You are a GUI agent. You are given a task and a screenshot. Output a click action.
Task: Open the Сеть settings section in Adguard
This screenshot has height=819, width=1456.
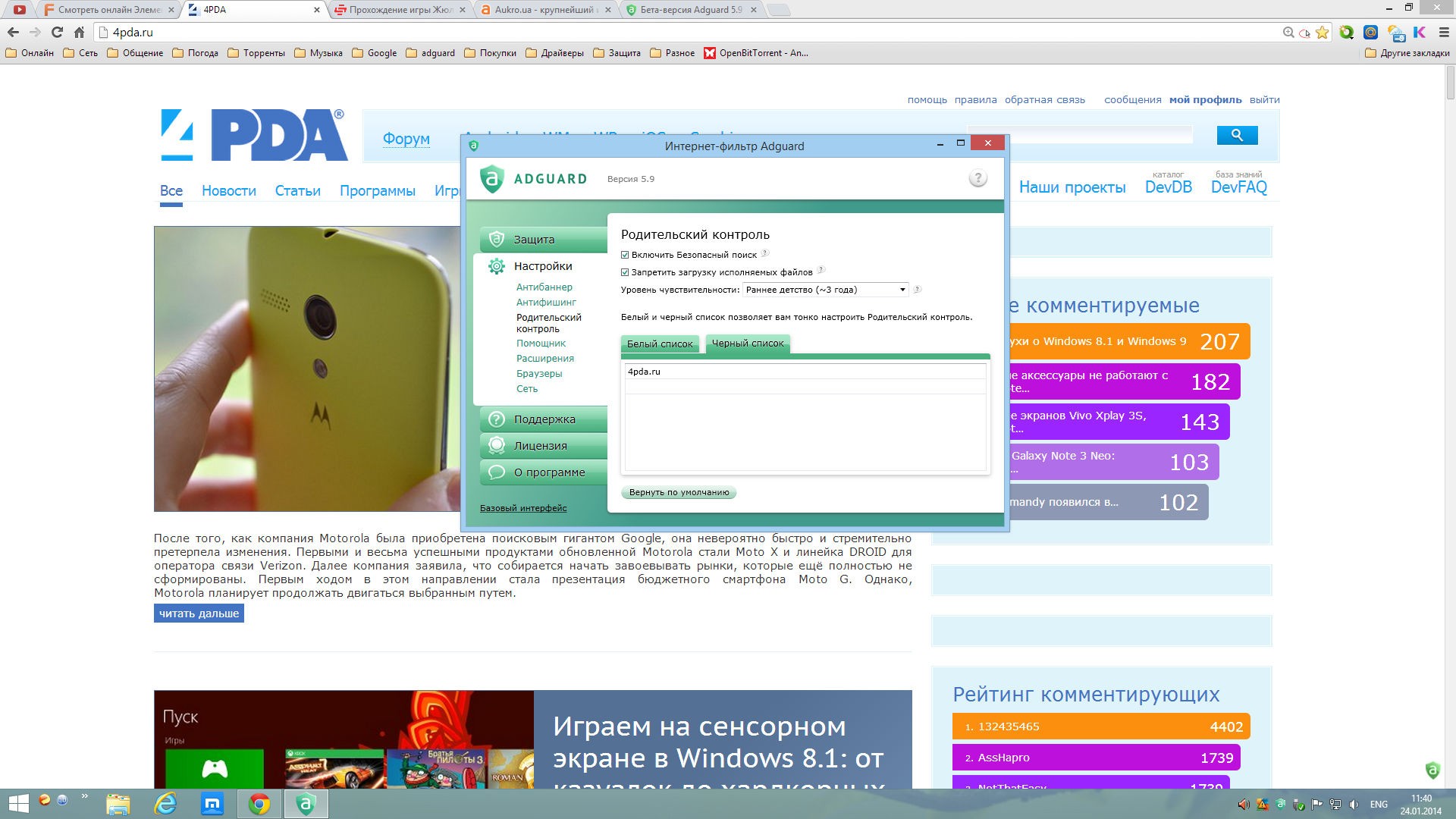click(527, 389)
